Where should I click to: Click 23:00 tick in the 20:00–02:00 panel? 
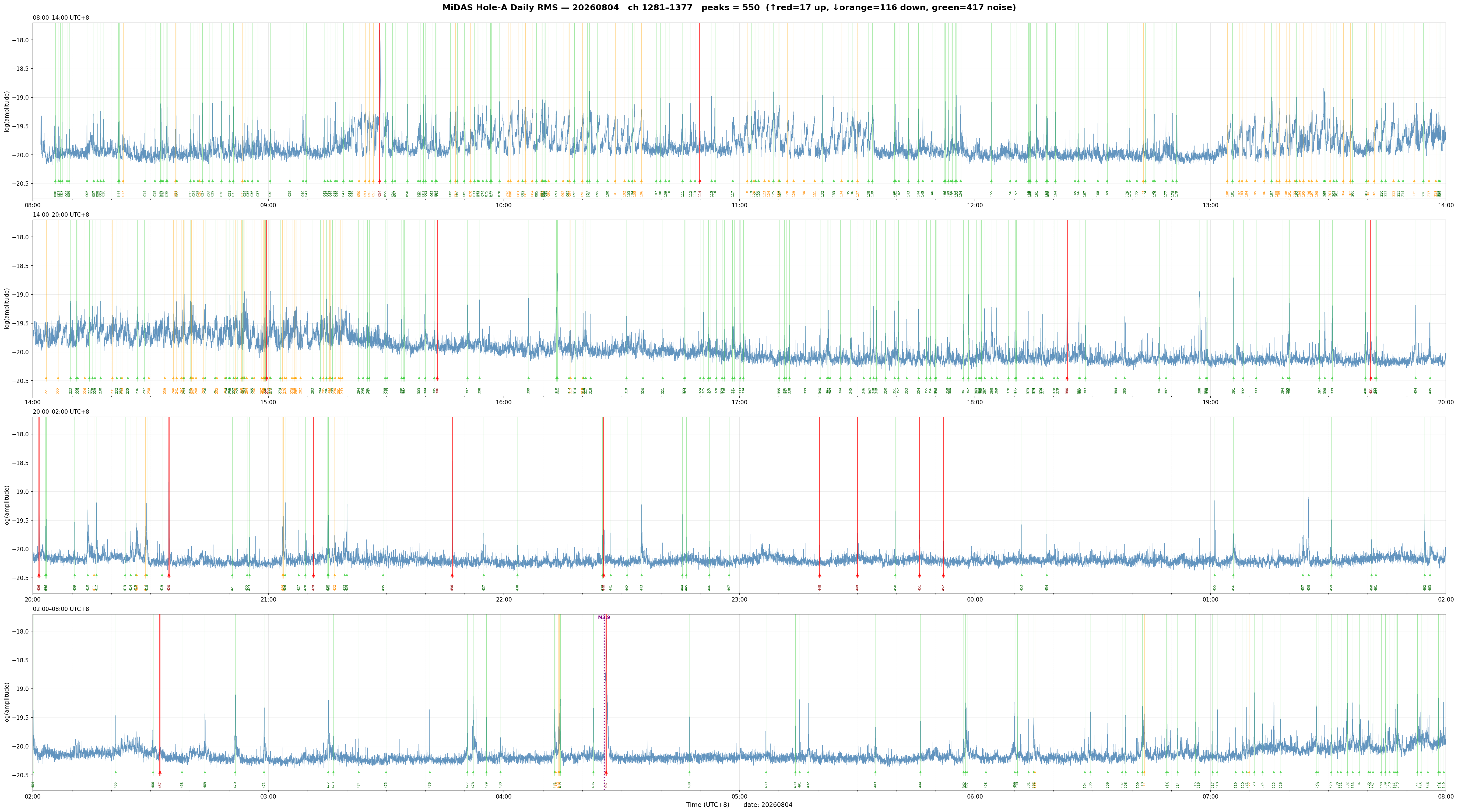point(739,599)
